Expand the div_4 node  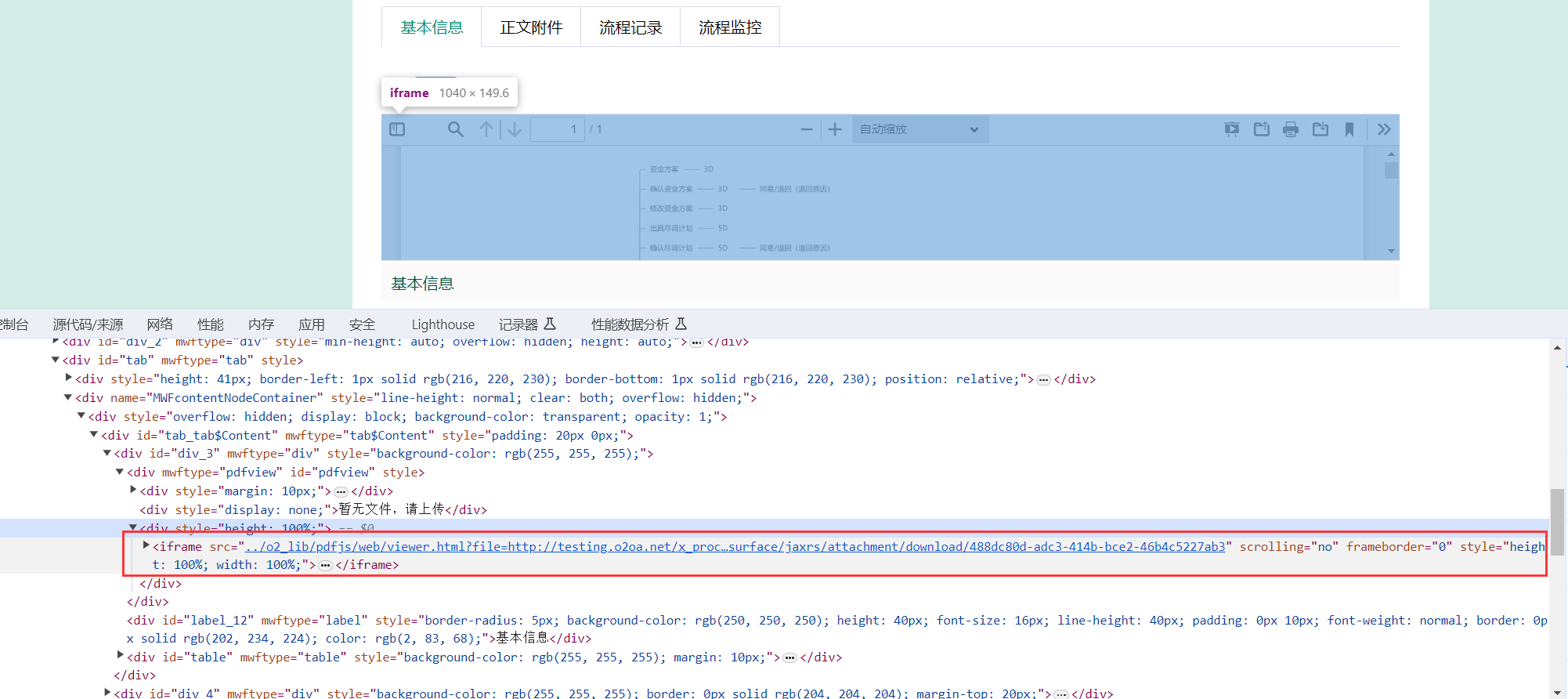(x=107, y=692)
